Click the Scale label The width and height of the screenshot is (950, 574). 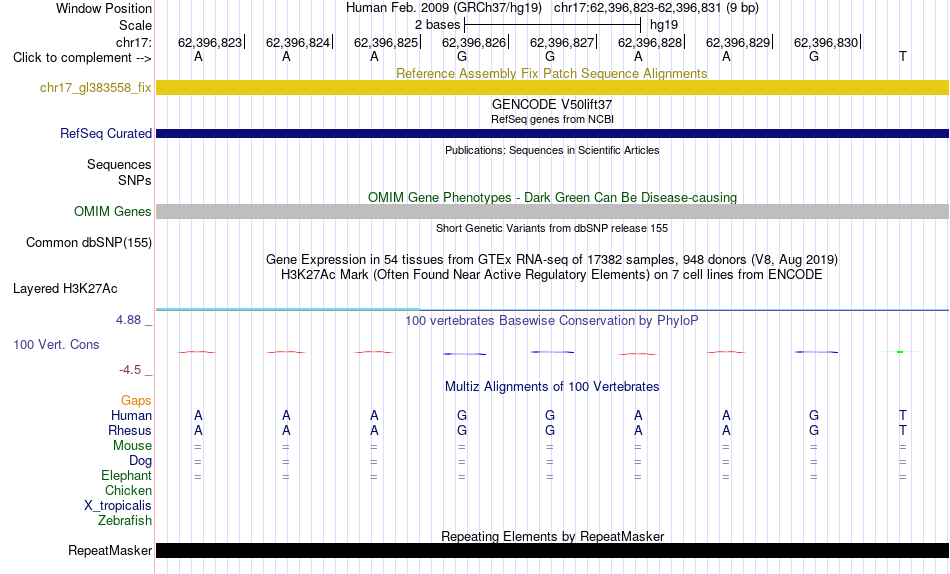pos(135,25)
